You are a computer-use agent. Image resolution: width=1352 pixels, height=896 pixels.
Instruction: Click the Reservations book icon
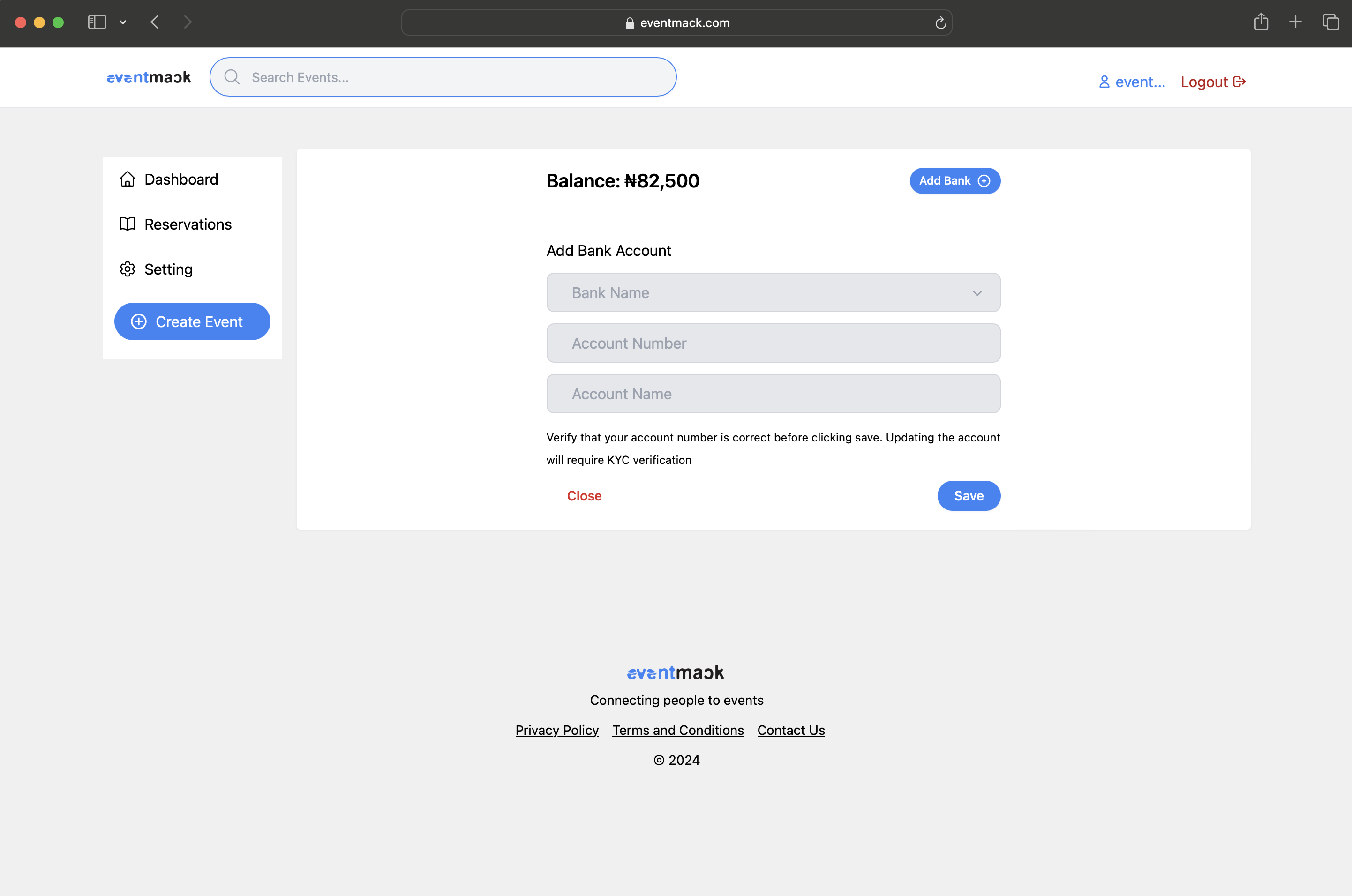point(128,224)
